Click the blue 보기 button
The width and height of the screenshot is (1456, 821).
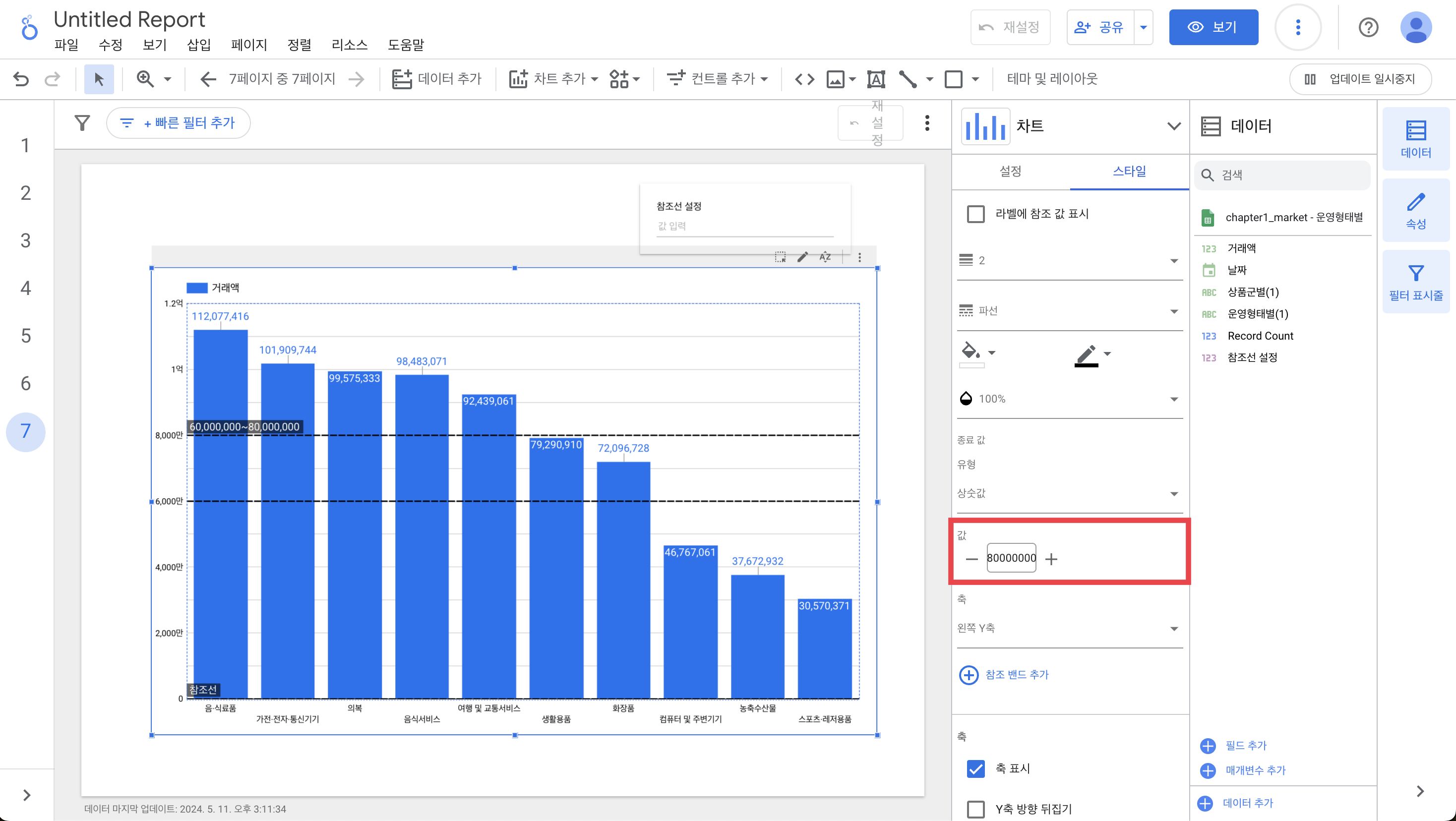point(1213,27)
